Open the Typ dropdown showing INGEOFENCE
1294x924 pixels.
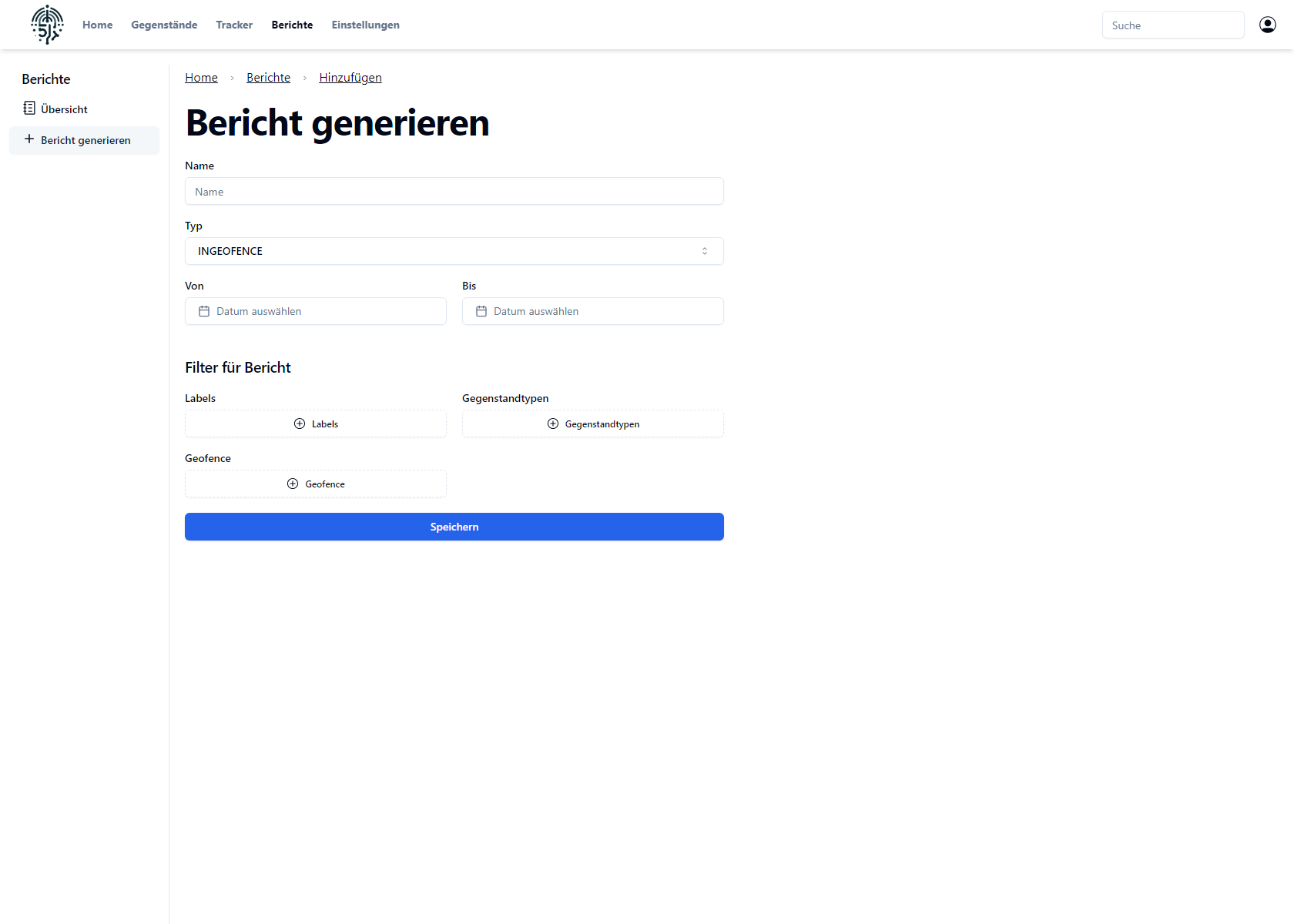pos(454,251)
